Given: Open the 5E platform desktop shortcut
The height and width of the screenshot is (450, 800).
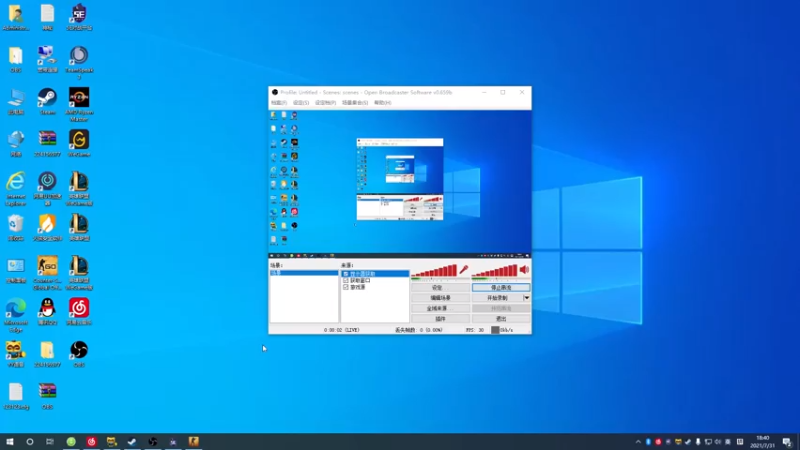Looking at the screenshot, I should (79, 17).
